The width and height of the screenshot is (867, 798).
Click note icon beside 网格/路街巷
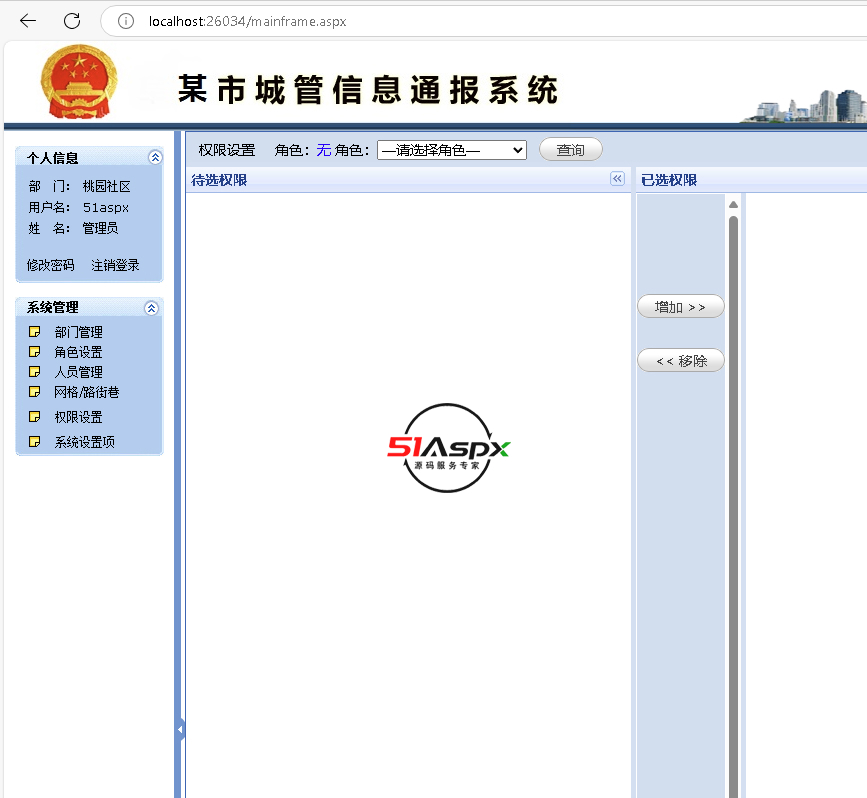[34, 392]
